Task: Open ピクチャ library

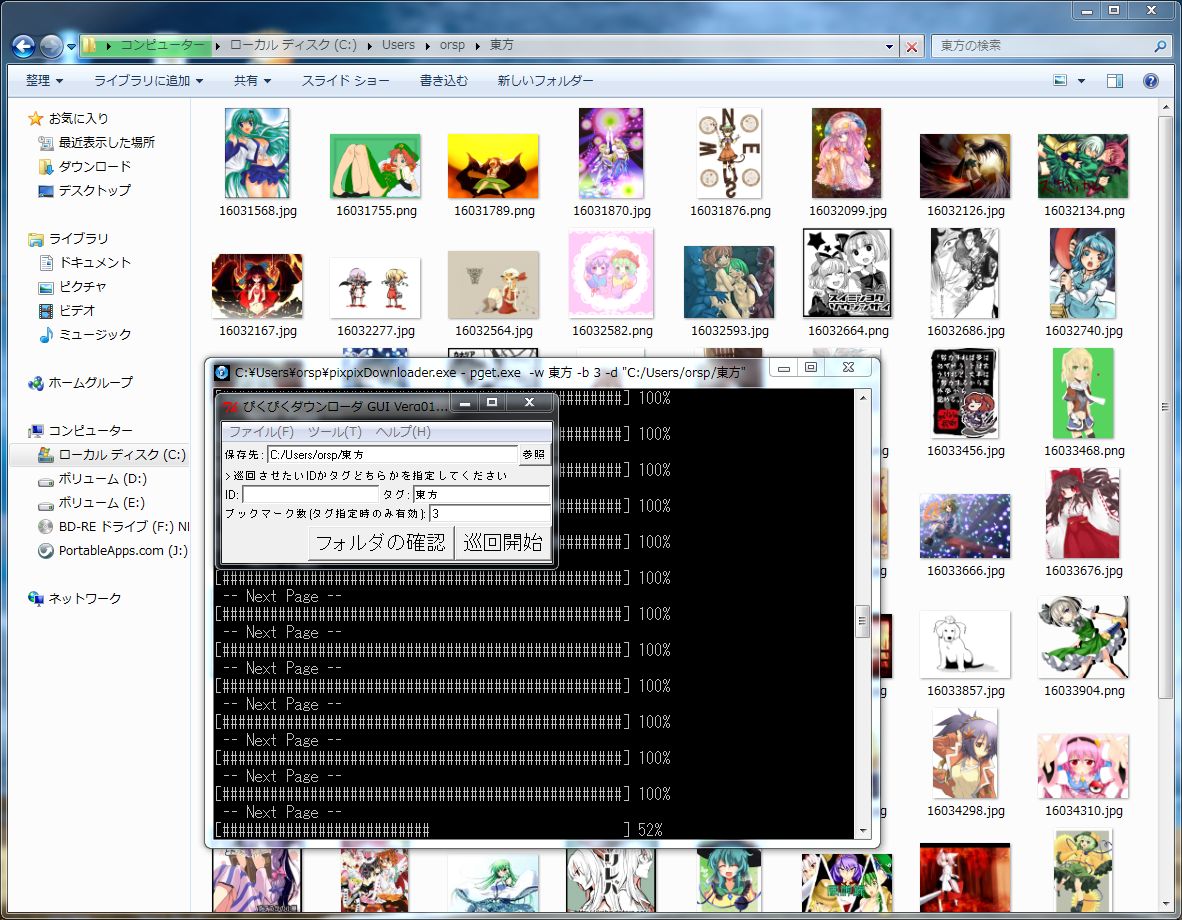Action: pyautogui.click(x=83, y=287)
